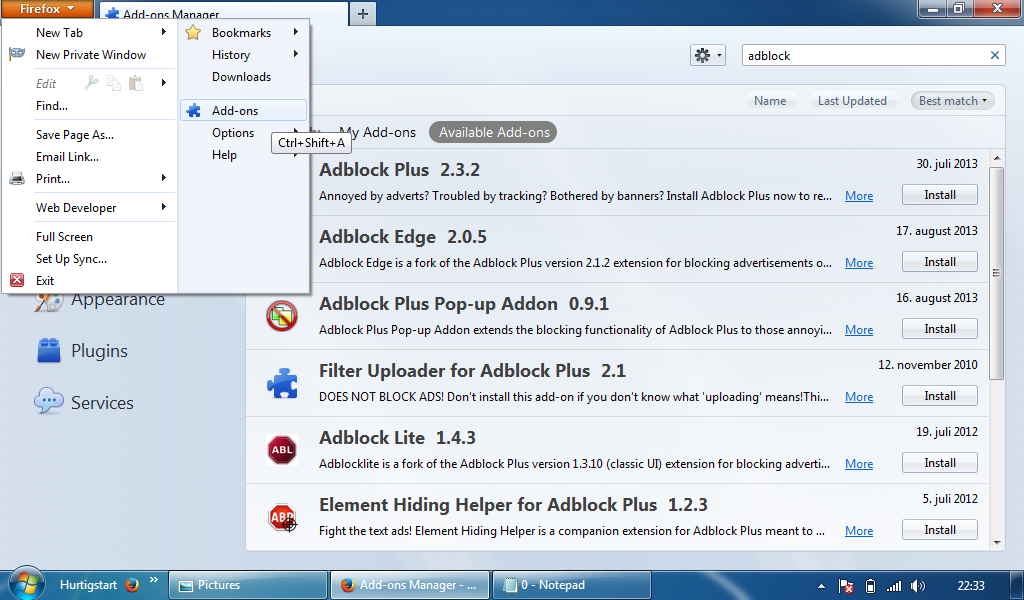This screenshot has width=1024, height=600.
Task: Click the Edit menu paste icon
Action: point(136,83)
